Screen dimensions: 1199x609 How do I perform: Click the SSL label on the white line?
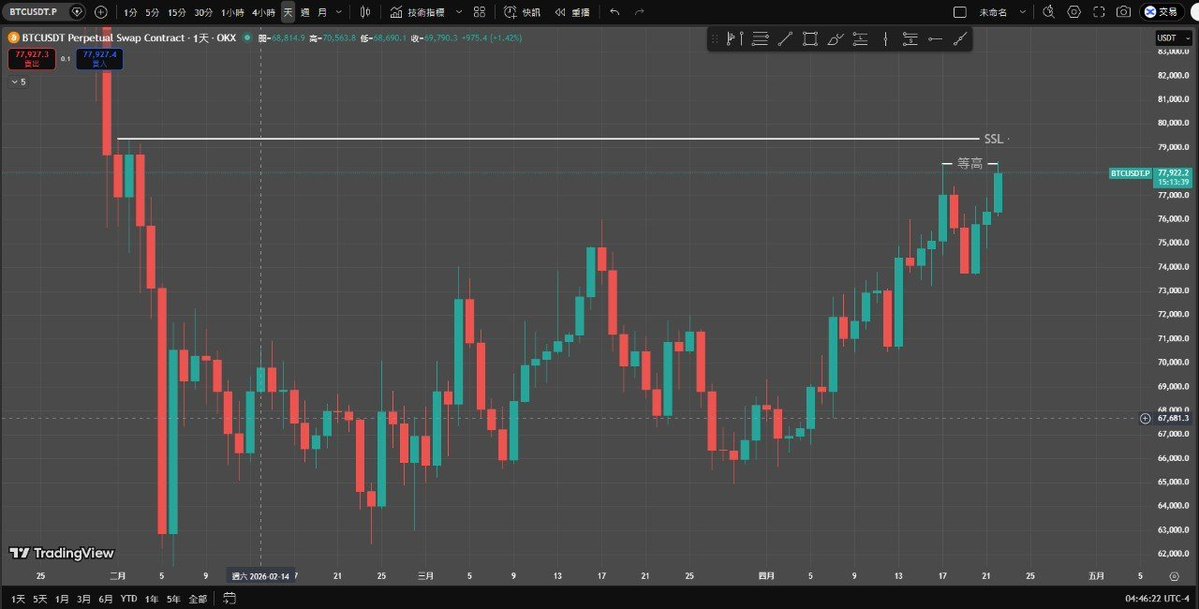point(993,139)
